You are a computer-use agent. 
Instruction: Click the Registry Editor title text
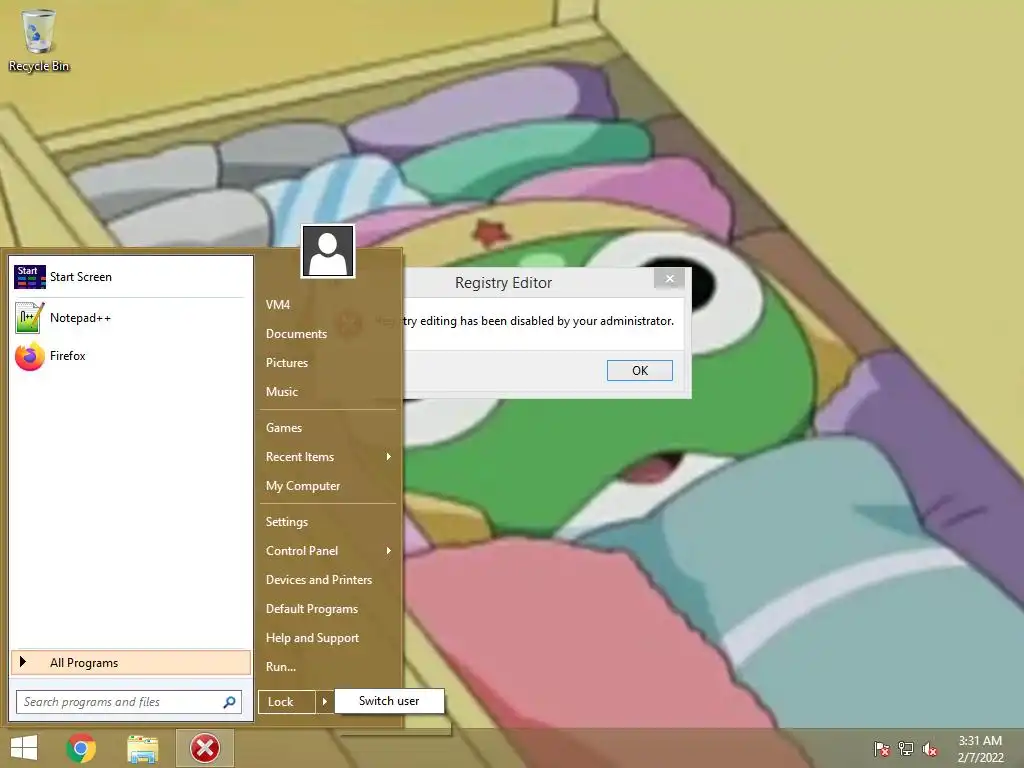504,283
